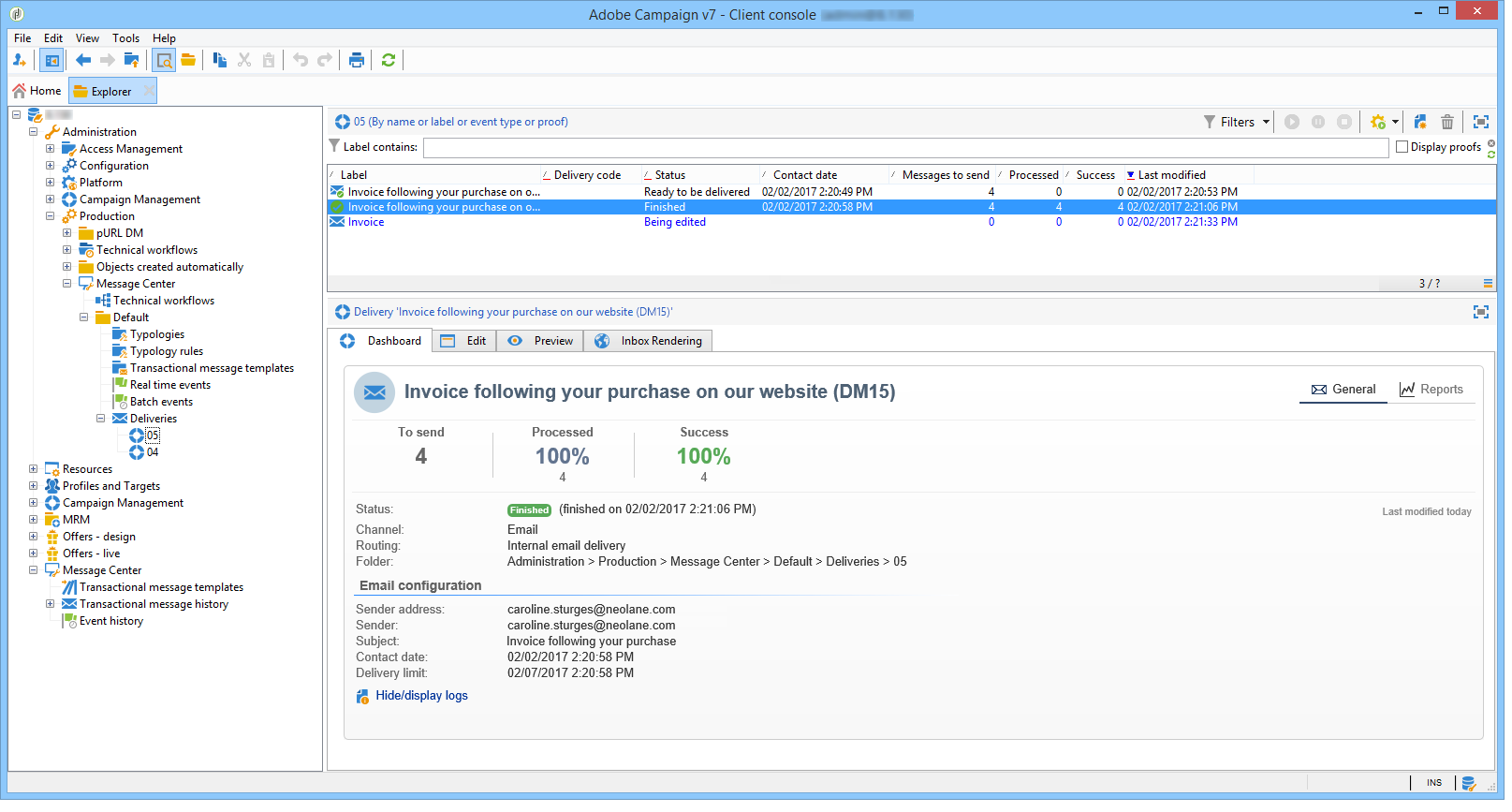The image size is (1512, 812).
Task: Click the funnel icon beside Label contains
Action: click(334, 146)
